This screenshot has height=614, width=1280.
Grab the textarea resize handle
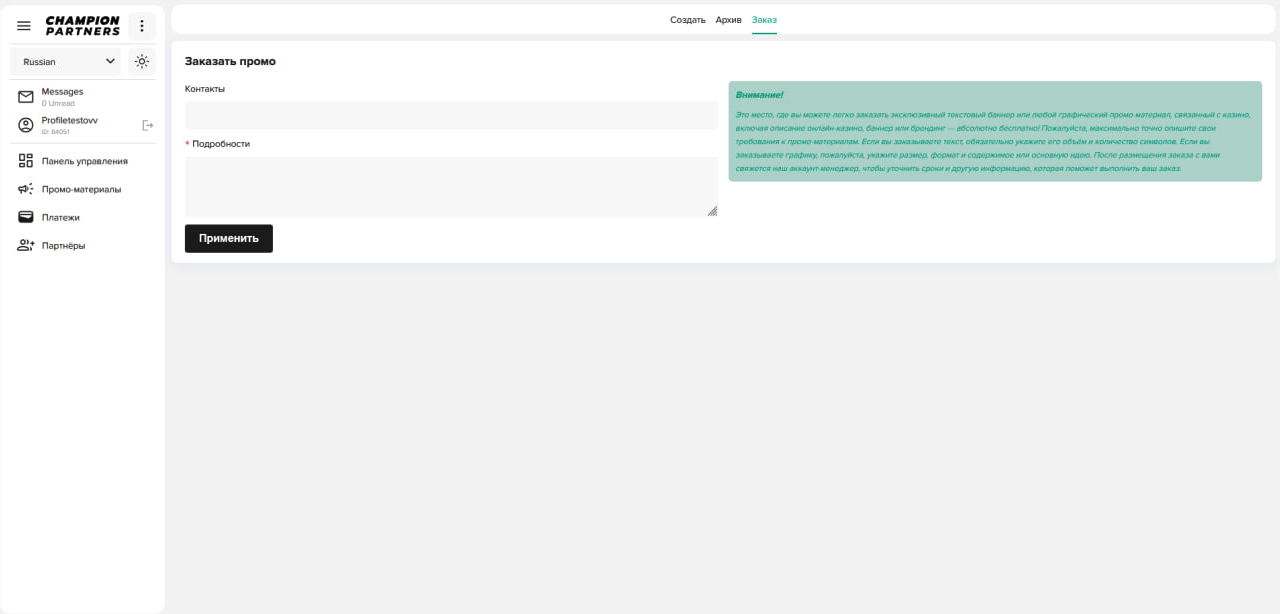[x=712, y=211]
